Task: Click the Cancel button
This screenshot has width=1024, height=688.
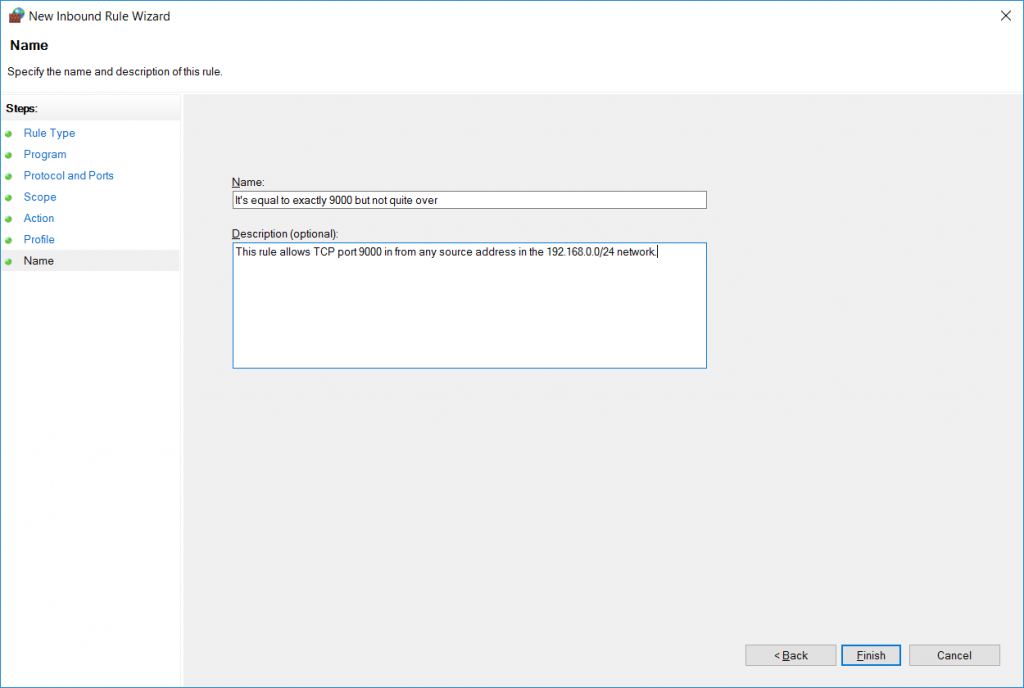Action: [954, 655]
